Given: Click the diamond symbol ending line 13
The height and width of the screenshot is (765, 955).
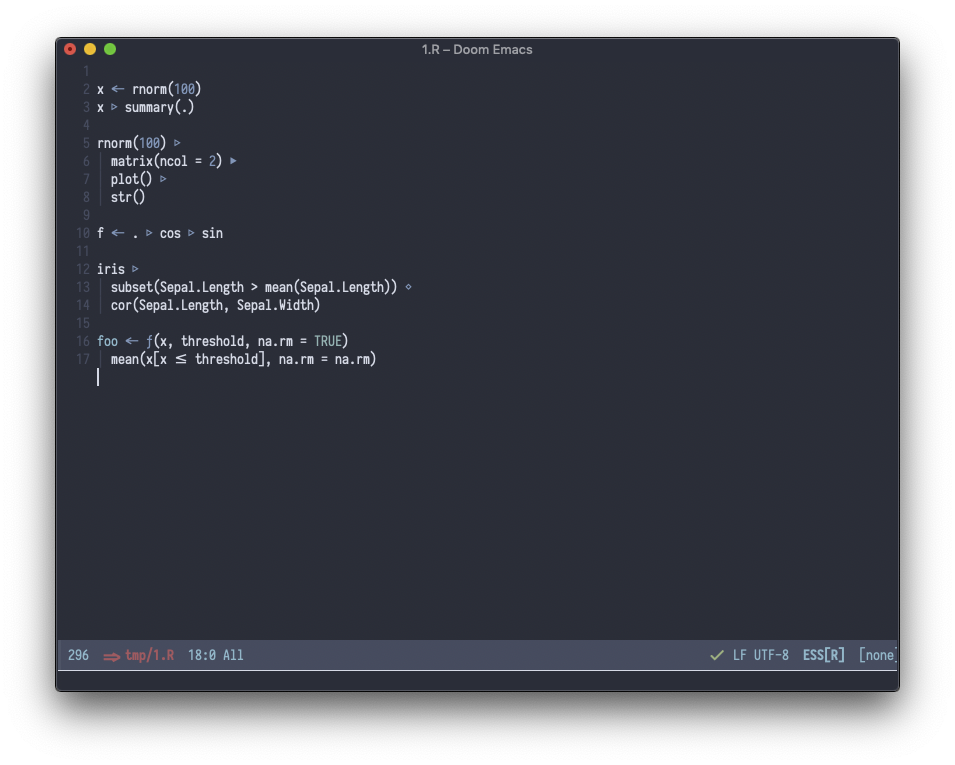Looking at the screenshot, I should [408, 287].
